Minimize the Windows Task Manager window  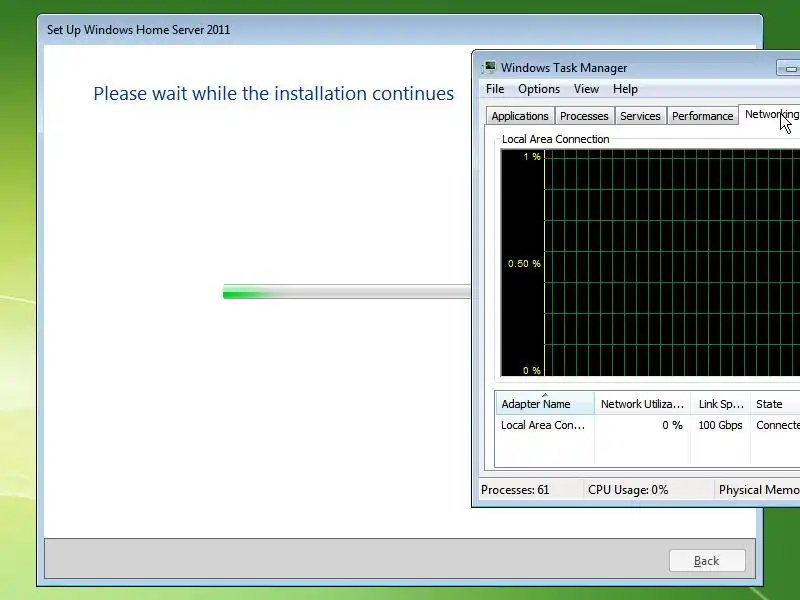pos(788,68)
